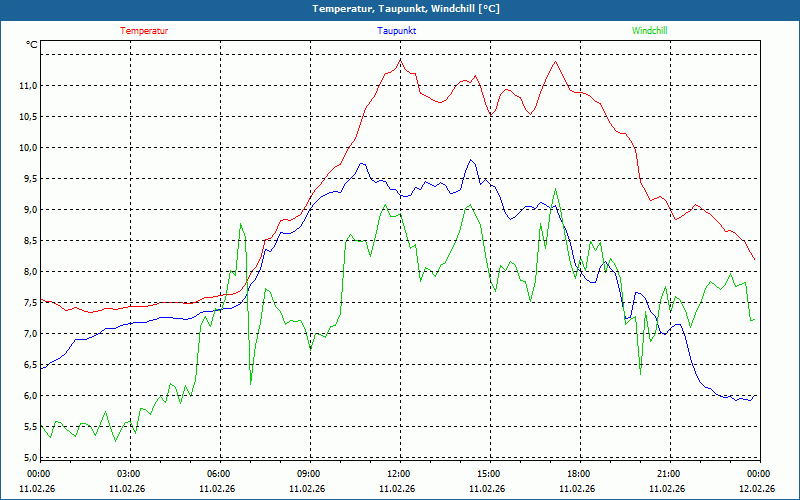800x500 pixels.
Task: Select the 09:00 time axis label
Action: pyautogui.click(x=308, y=474)
